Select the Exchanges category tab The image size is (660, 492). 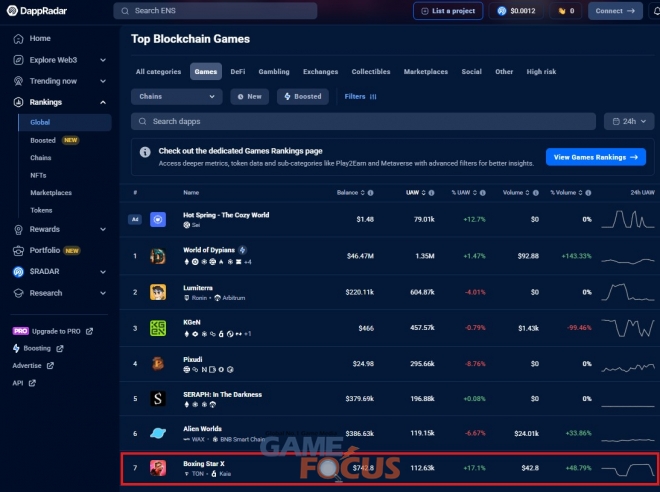click(321, 72)
